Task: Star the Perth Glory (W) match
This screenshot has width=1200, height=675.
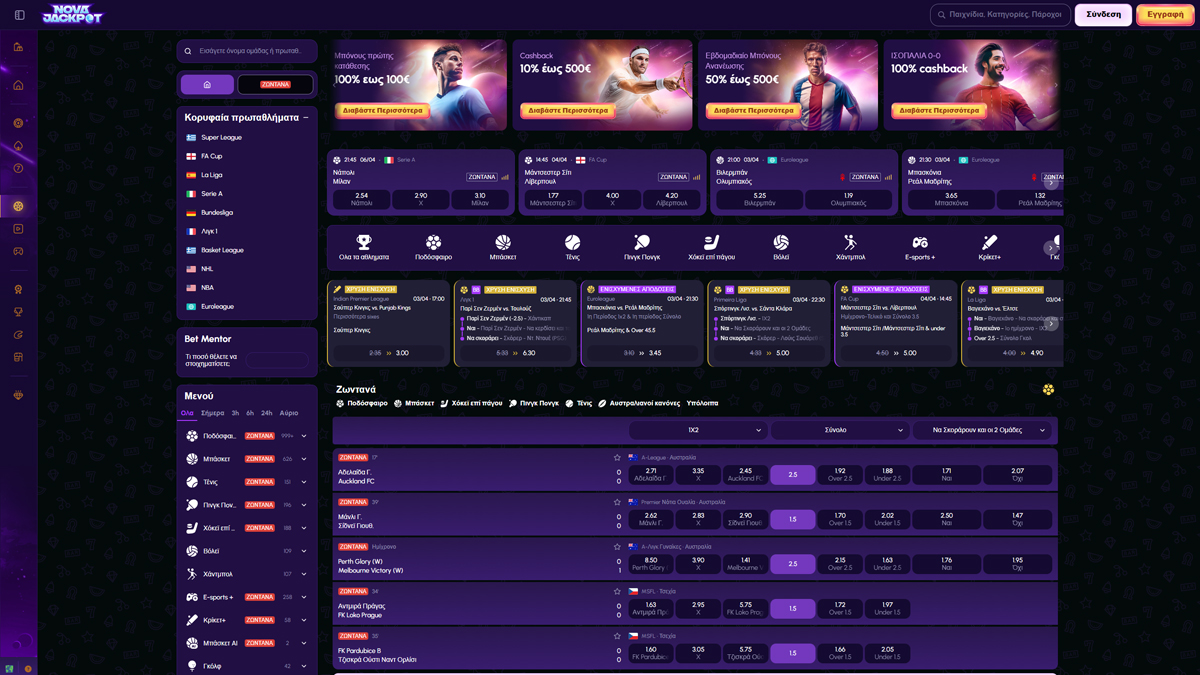Action: 616,549
